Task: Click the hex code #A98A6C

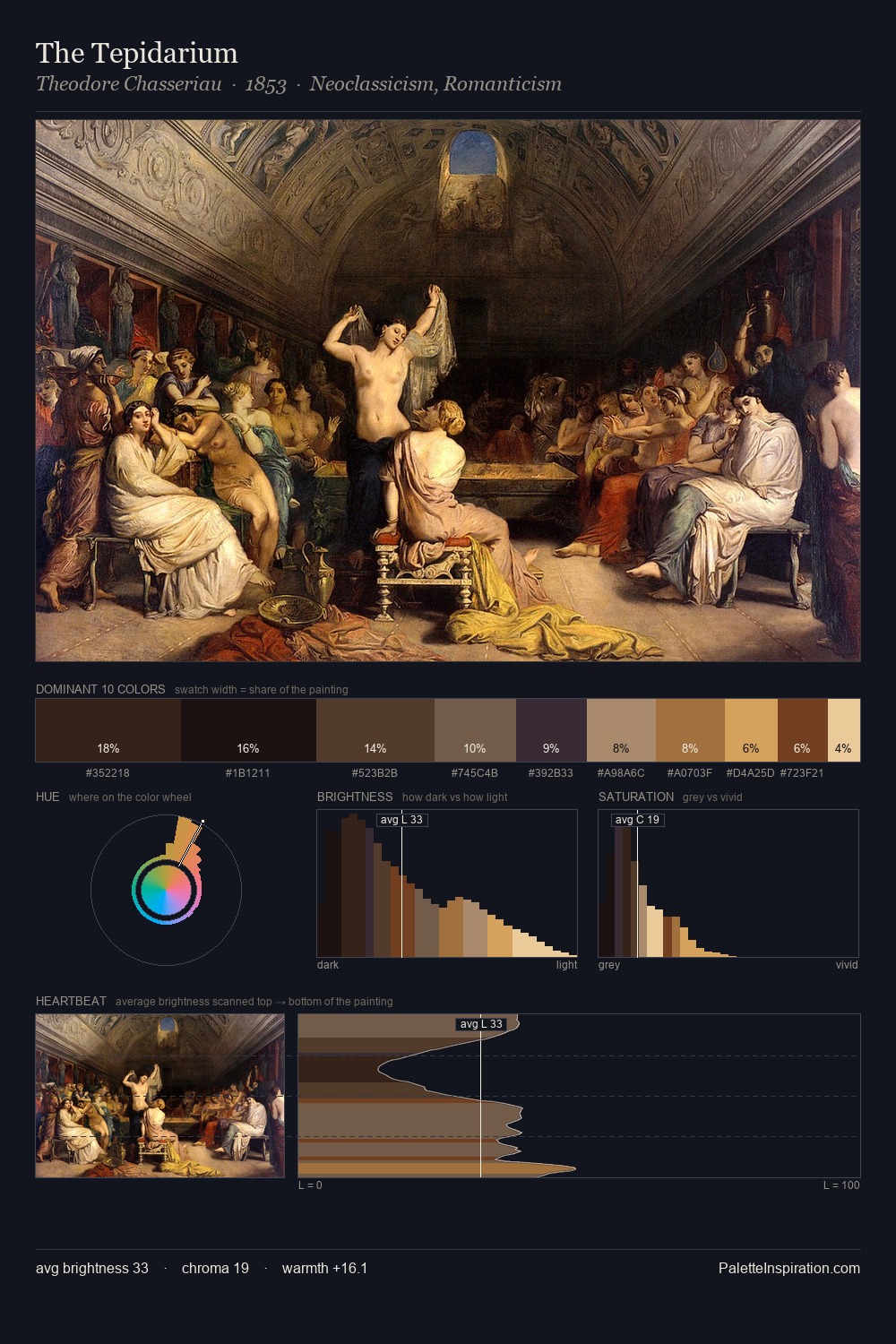Action: tap(621, 772)
